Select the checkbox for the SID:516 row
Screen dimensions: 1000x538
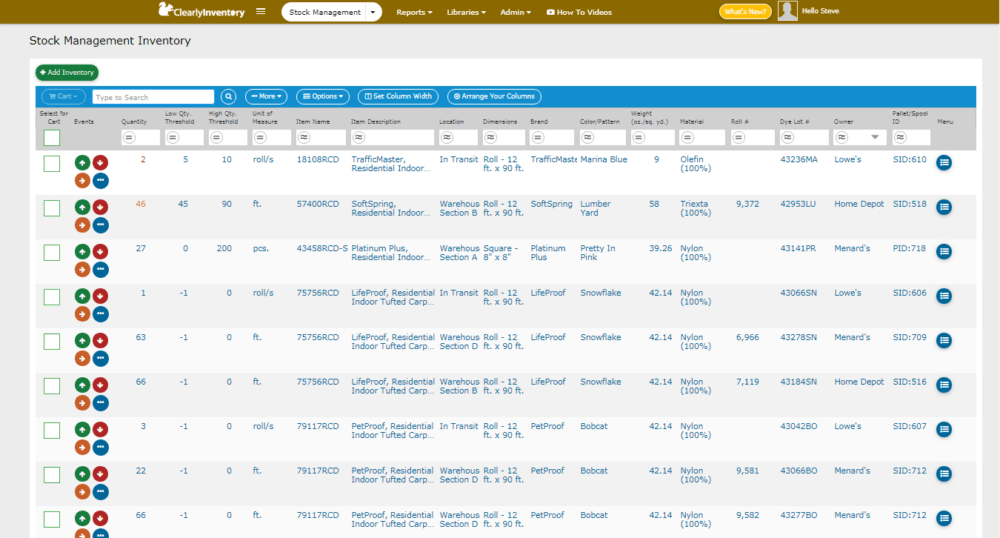tap(52, 386)
